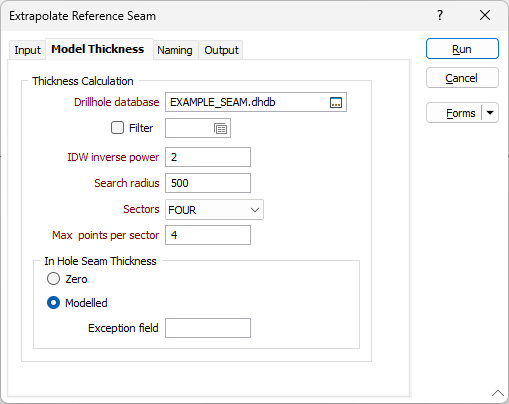Click the question mark help icon
The height and width of the screenshot is (404, 509).
coord(440,15)
